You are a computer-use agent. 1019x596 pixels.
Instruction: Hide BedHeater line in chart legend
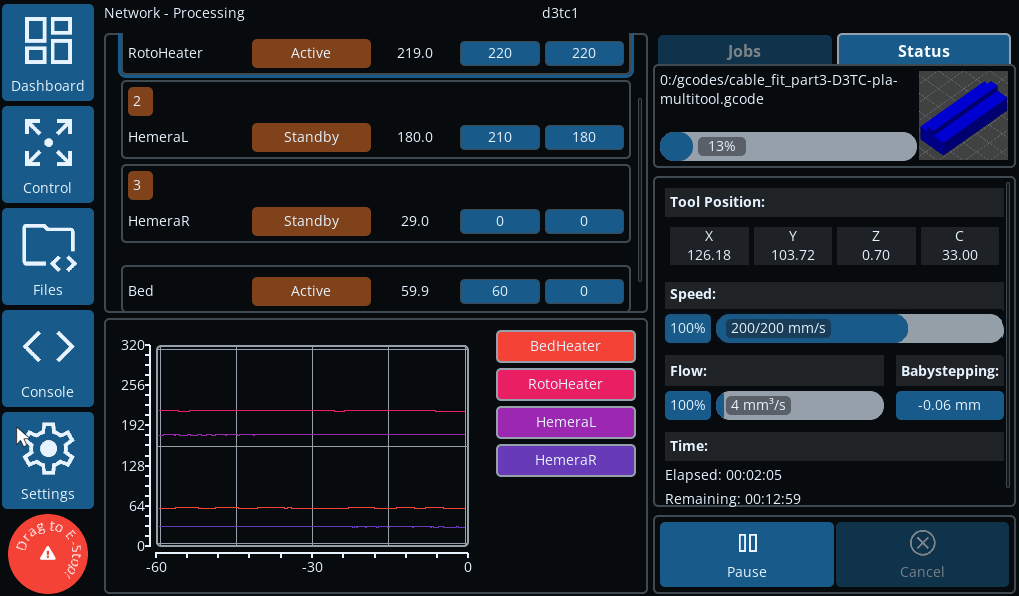[x=565, y=346]
